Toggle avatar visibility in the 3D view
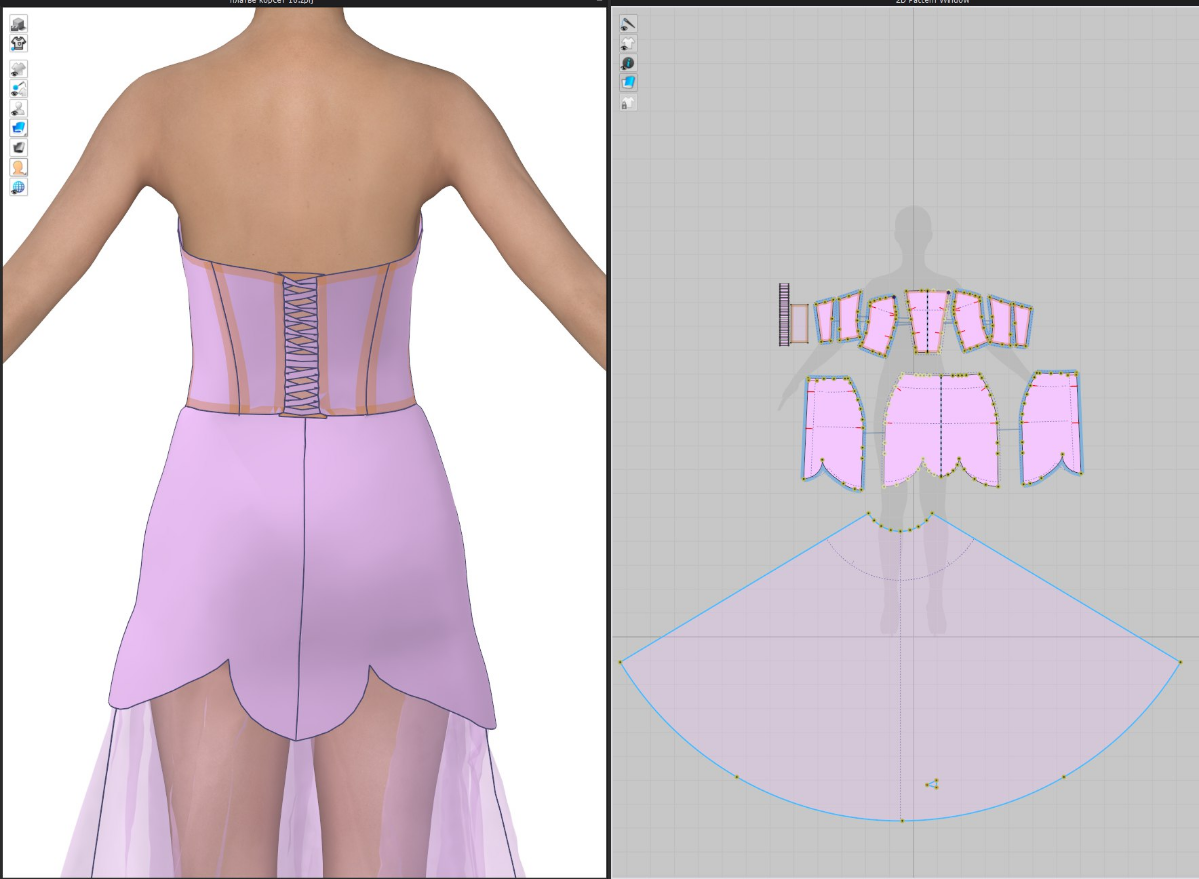The image size is (1199, 879). coord(19,109)
